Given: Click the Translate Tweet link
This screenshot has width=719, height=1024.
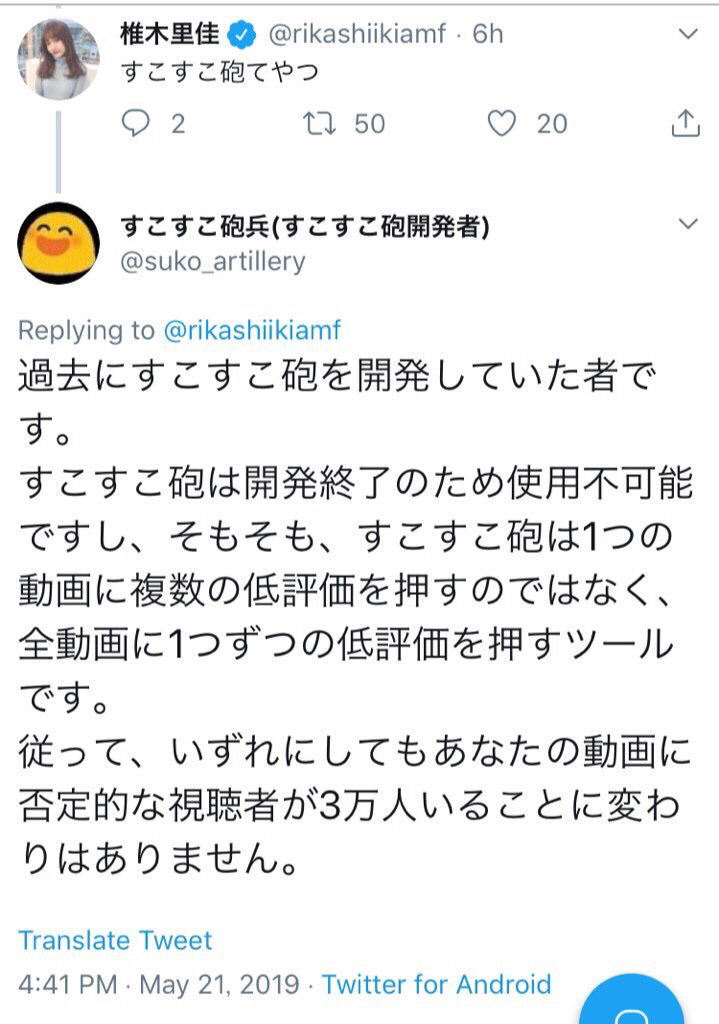Looking at the screenshot, I should [115, 940].
